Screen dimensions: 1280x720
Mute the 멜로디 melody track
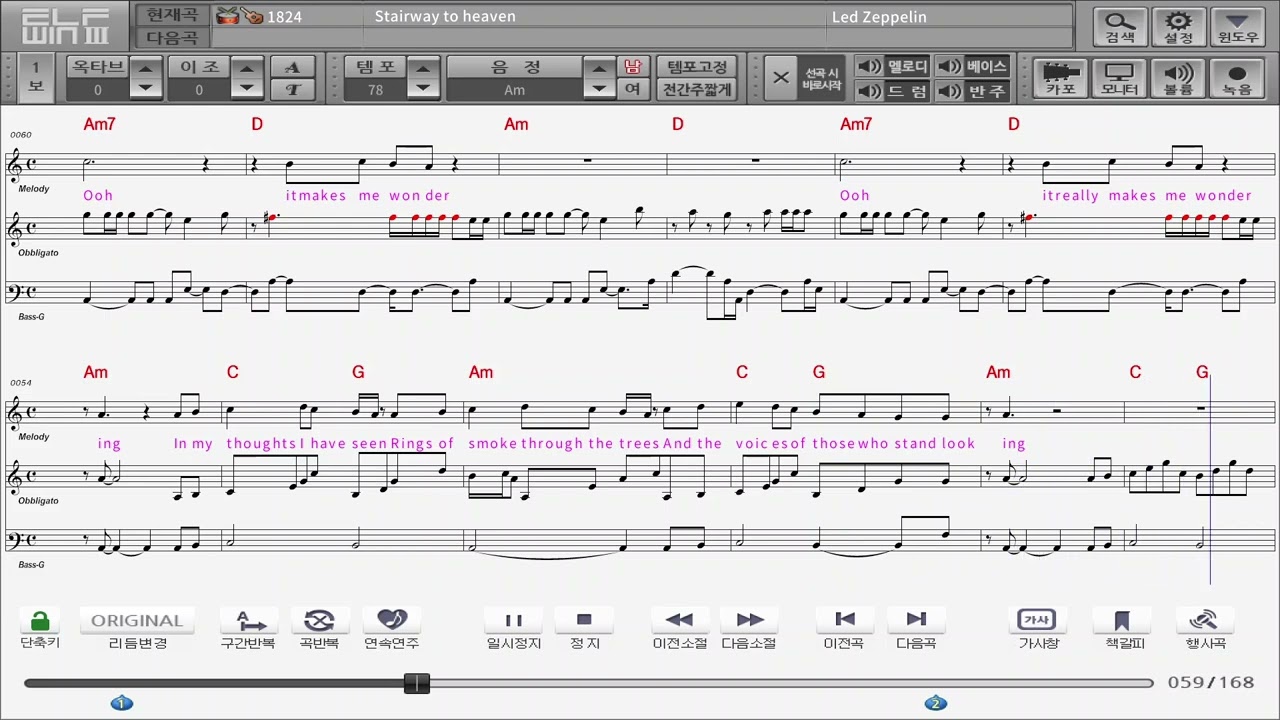(x=893, y=67)
